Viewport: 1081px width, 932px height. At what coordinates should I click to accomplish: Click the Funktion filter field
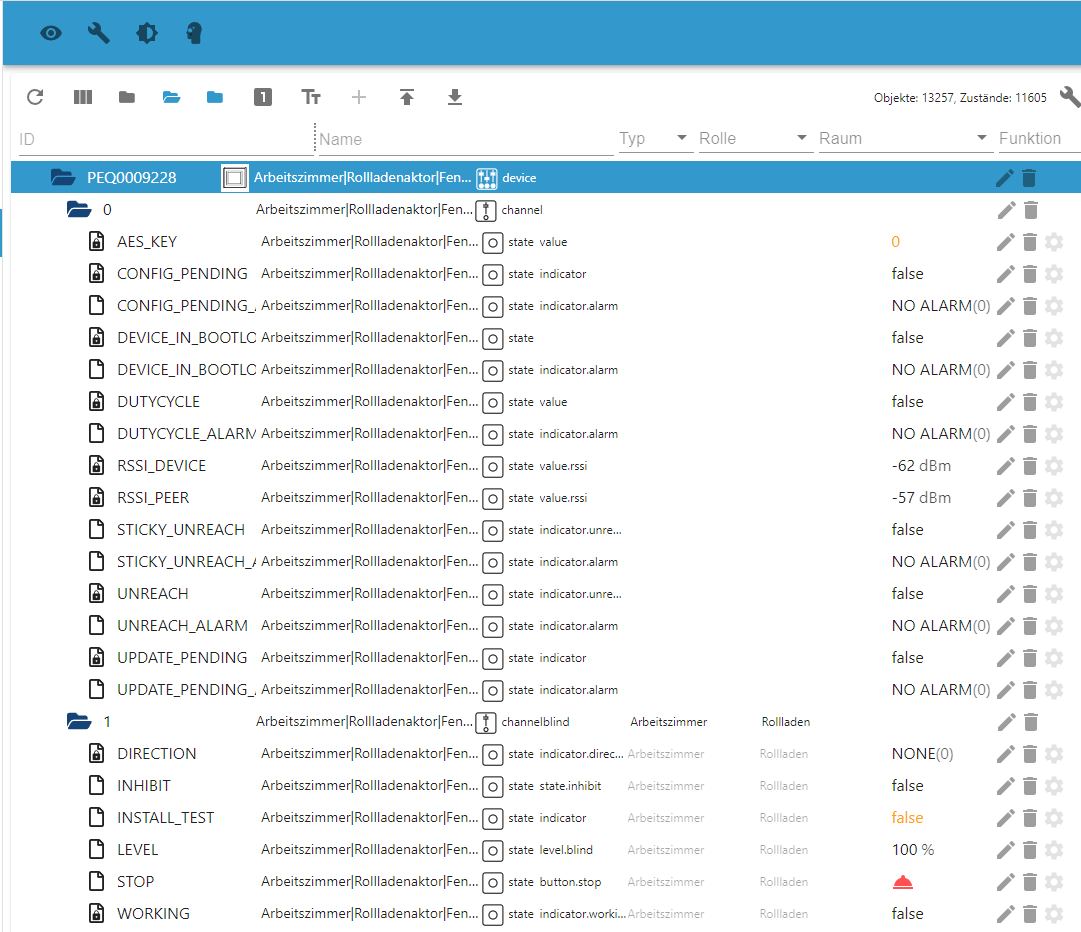(1039, 139)
